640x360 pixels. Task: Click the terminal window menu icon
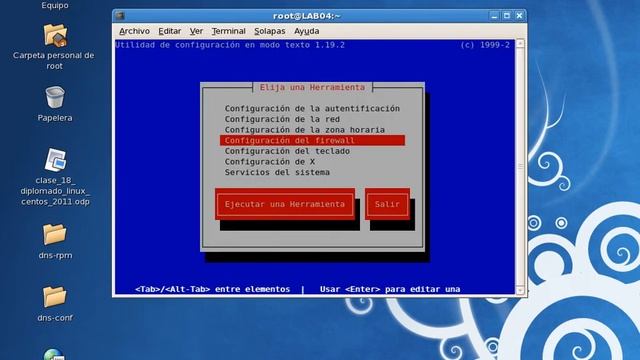(120, 16)
